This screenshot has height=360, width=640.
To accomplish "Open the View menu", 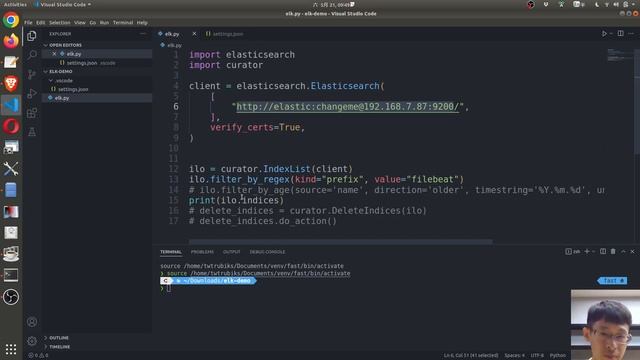I will pyautogui.click(x=80, y=22).
